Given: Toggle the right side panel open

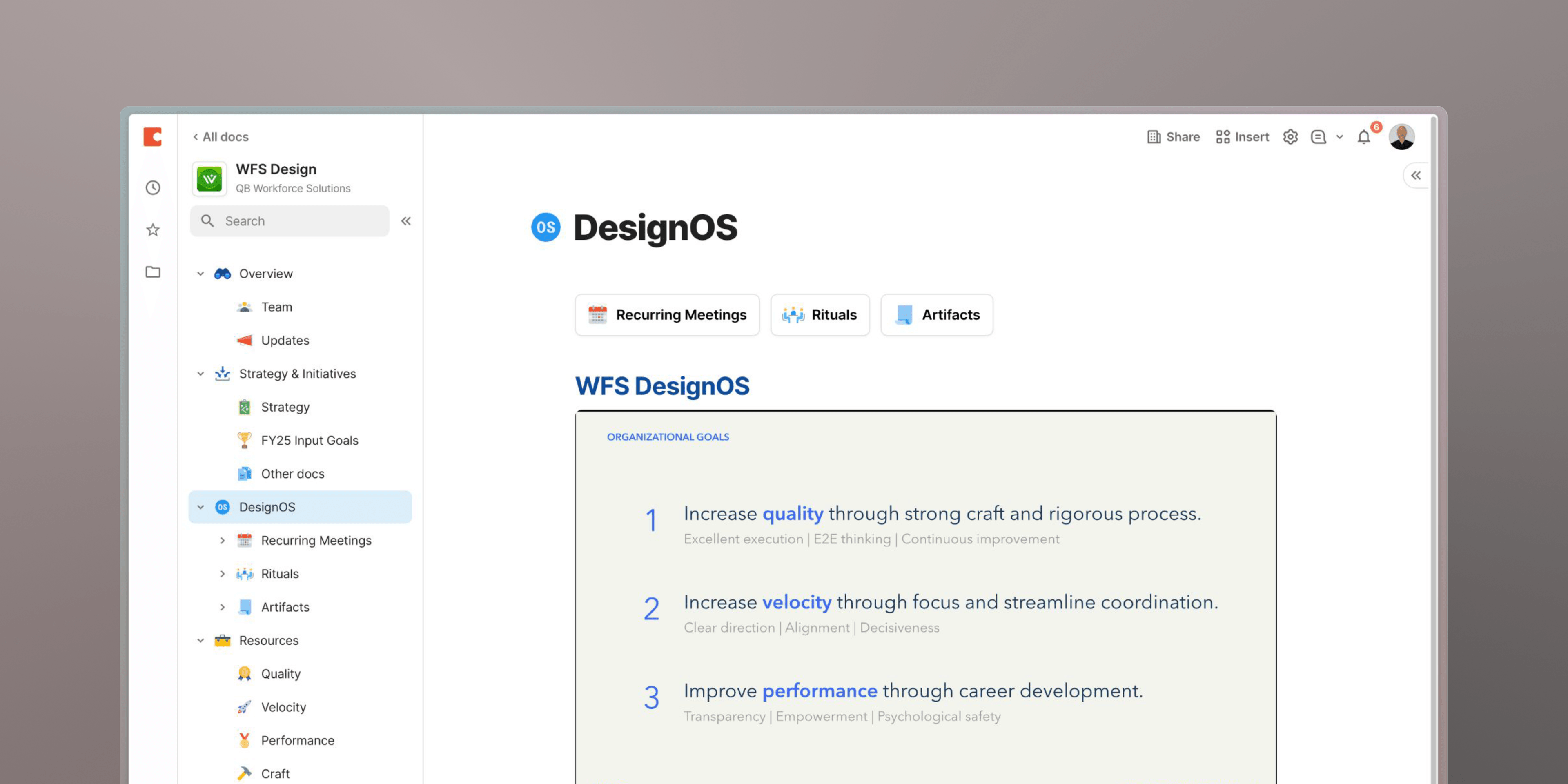Looking at the screenshot, I should tap(1416, 176).
